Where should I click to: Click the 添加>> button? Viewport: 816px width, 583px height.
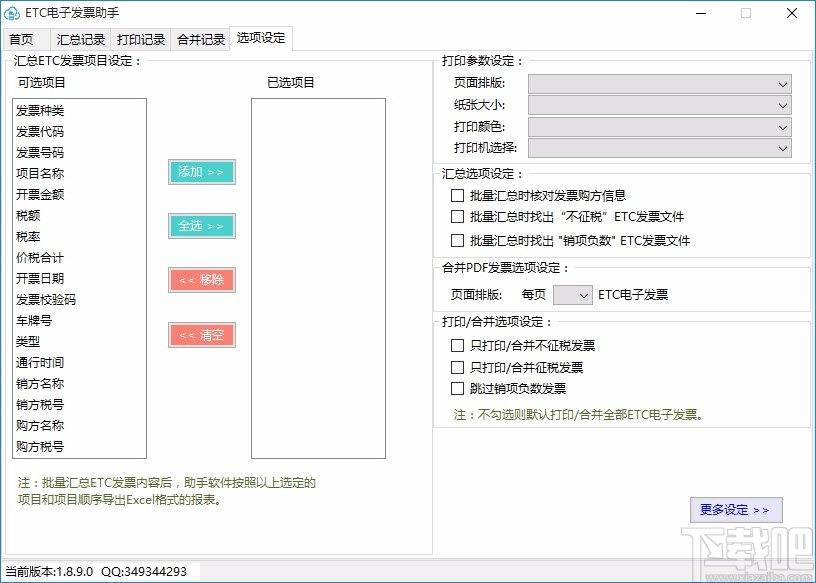201,172
